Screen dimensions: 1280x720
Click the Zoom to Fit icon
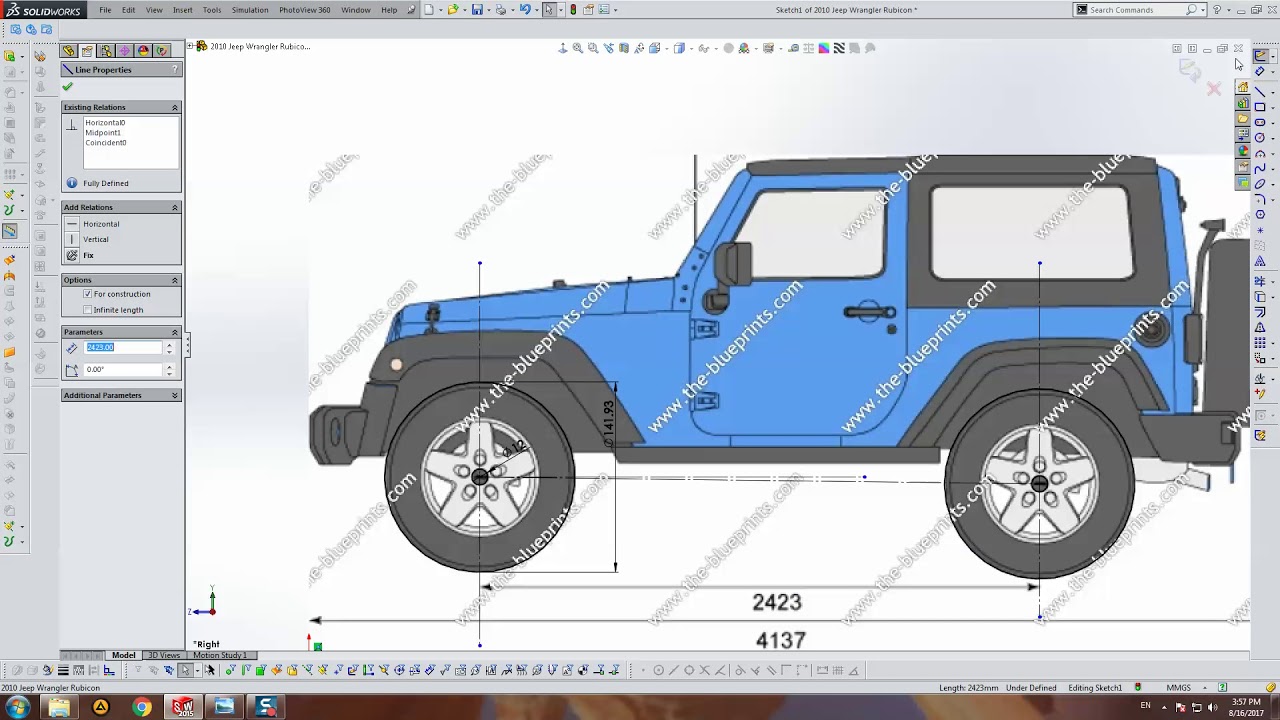[577, 48]
